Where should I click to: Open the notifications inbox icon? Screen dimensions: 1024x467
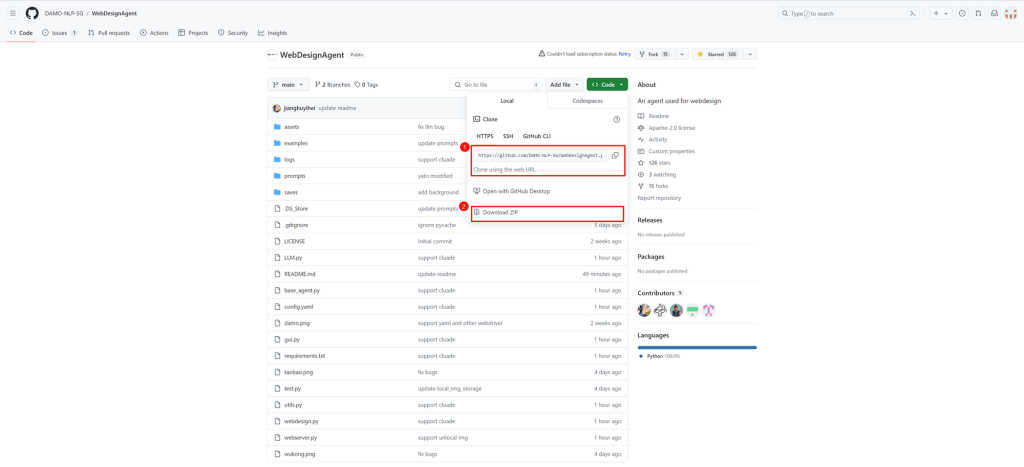(x=994, y=13)
